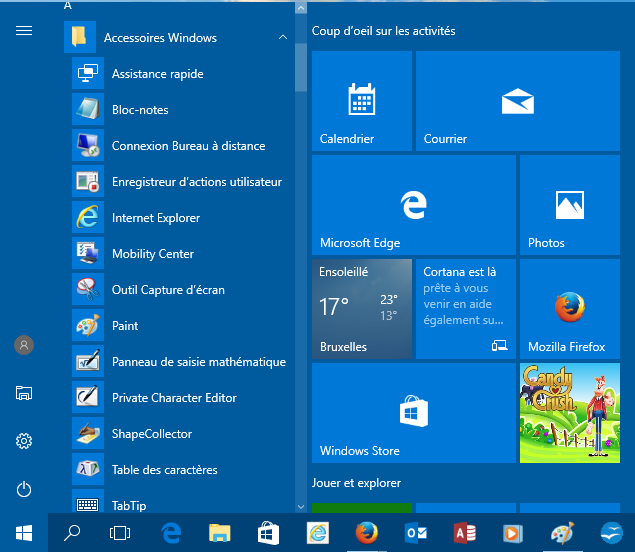Open Task View from the taskbar
This screenshot has height=552, width=635.
coord(120,533)
